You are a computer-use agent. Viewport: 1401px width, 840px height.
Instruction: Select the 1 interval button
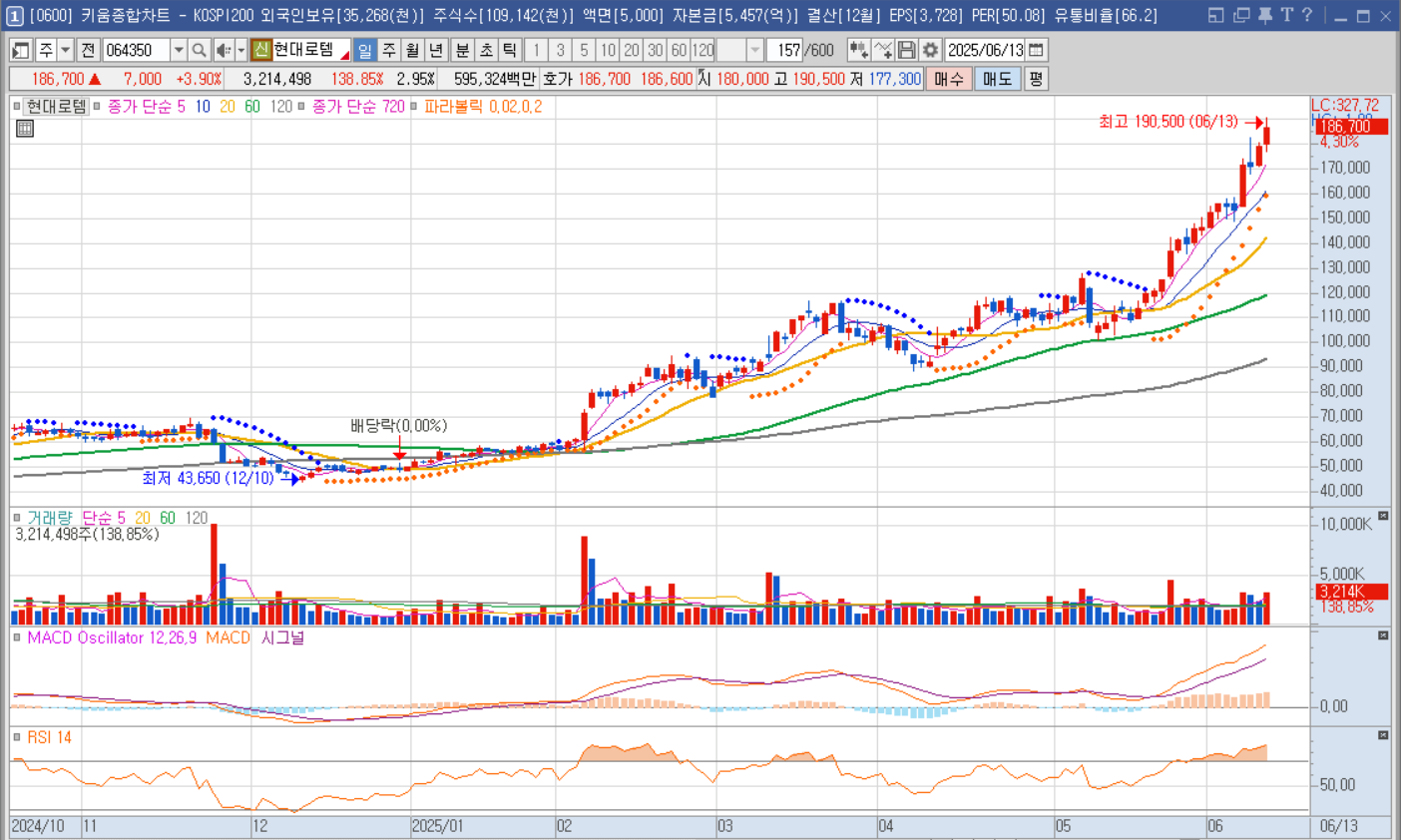tap(537, 50)
